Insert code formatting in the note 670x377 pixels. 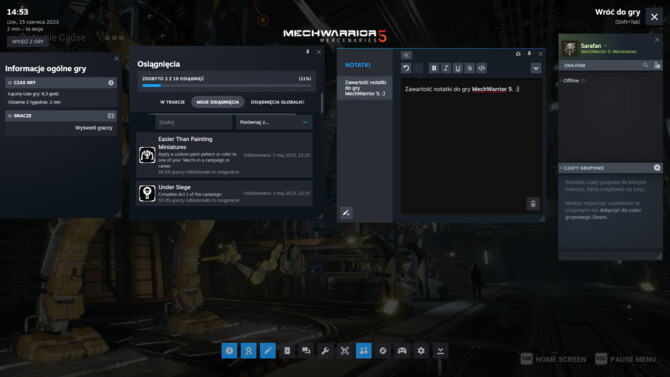click(x=482, y=68)
